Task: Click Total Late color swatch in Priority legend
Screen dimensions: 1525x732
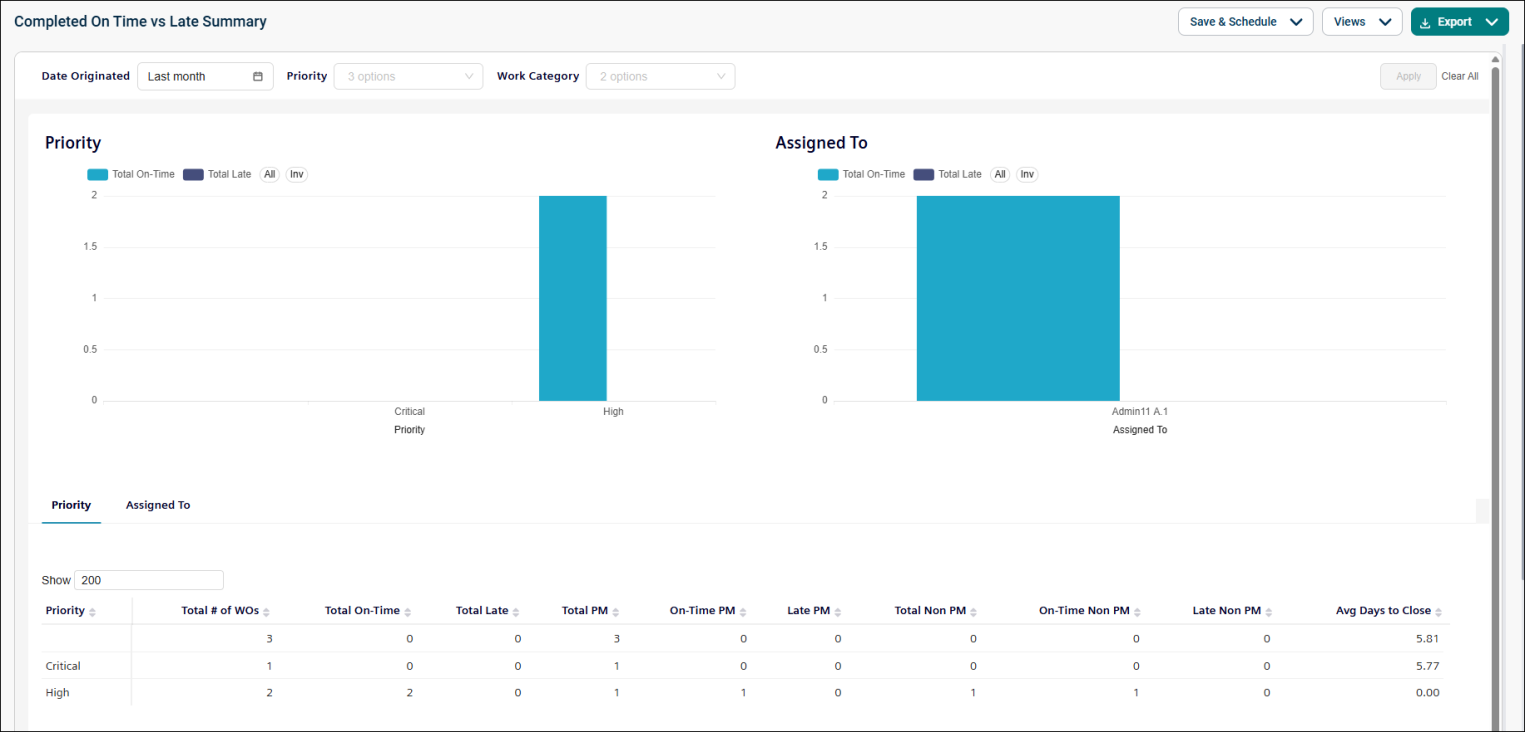Action: 193,174
